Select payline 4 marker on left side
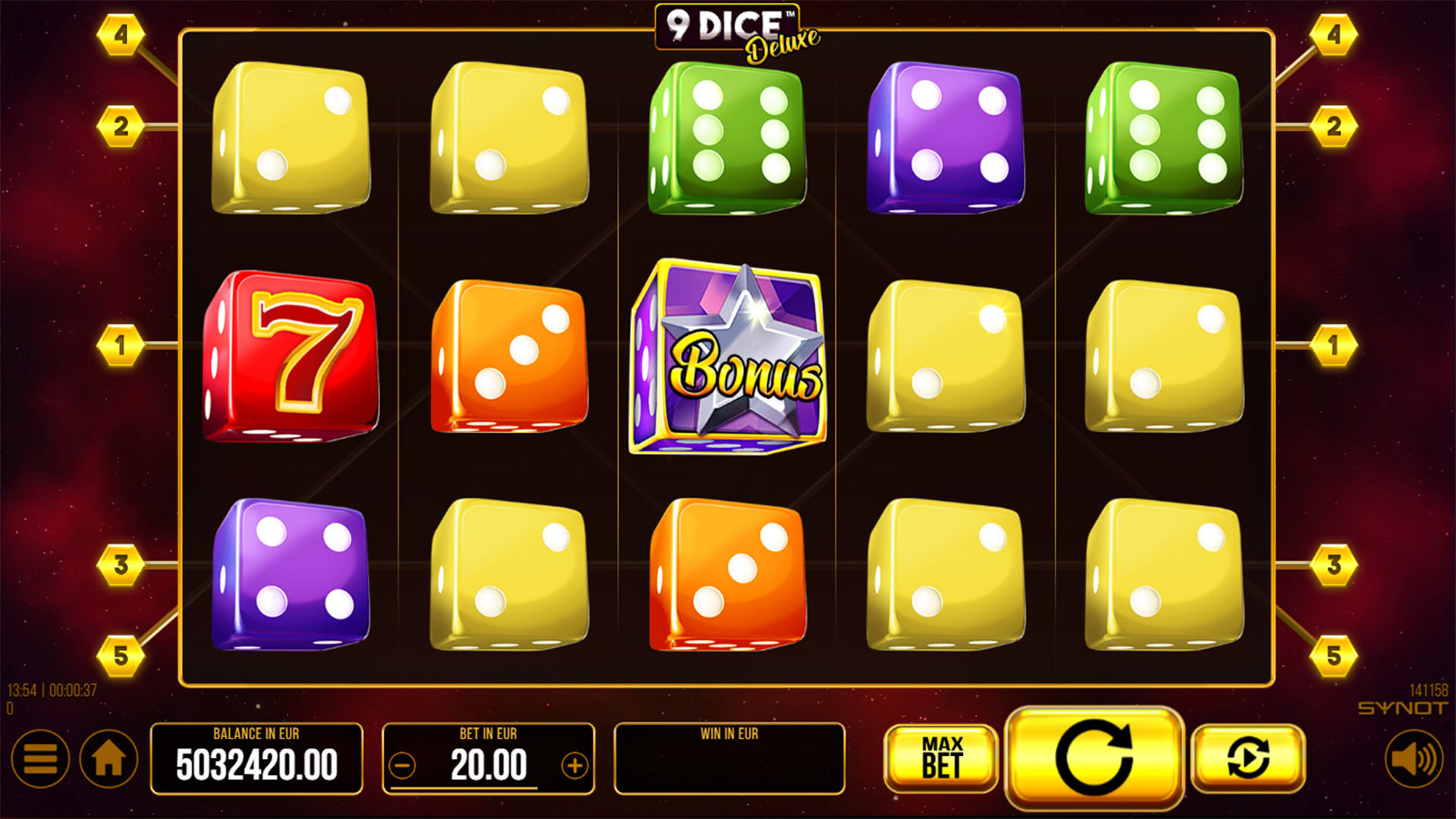The height and width of the screenshot is (819, 1456). (x=121, y=35)
